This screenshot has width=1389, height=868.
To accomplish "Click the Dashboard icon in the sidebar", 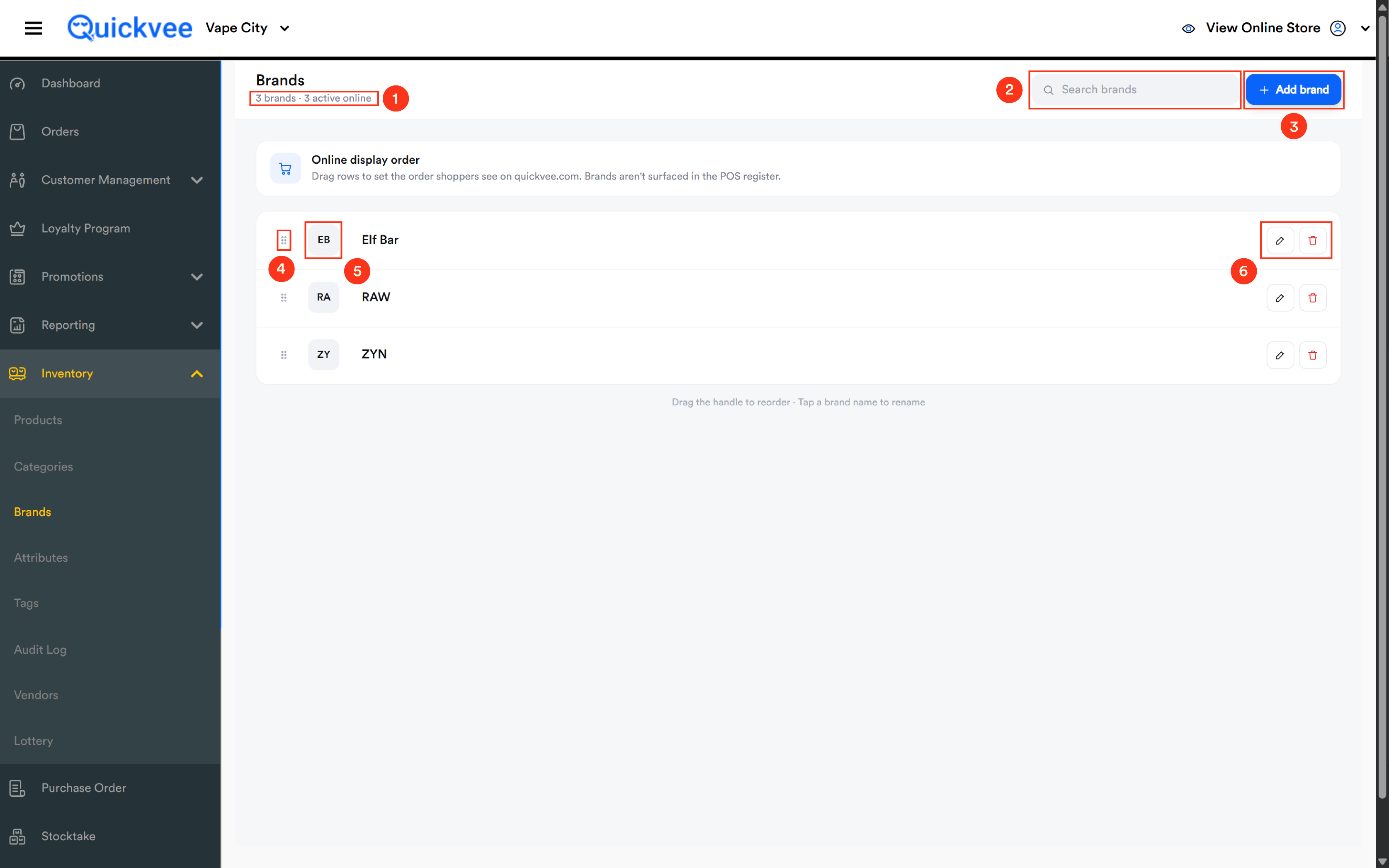I will pyautogui.click(x=18, y=83).
